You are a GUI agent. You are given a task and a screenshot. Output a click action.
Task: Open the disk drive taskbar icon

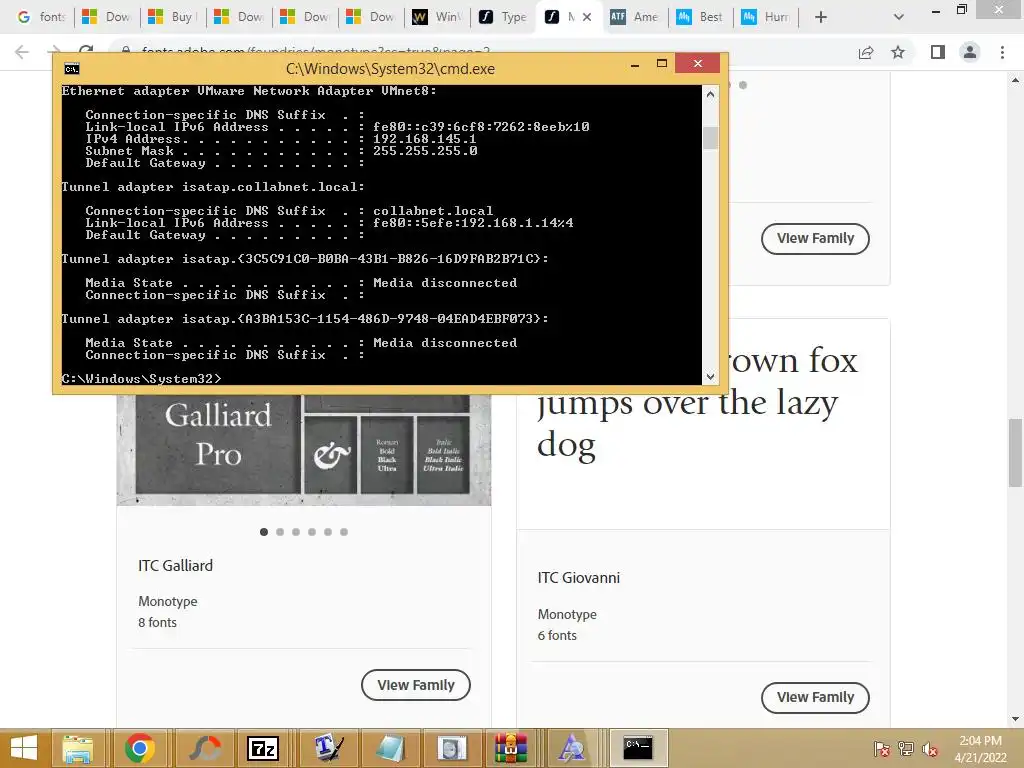coord(451,748)
